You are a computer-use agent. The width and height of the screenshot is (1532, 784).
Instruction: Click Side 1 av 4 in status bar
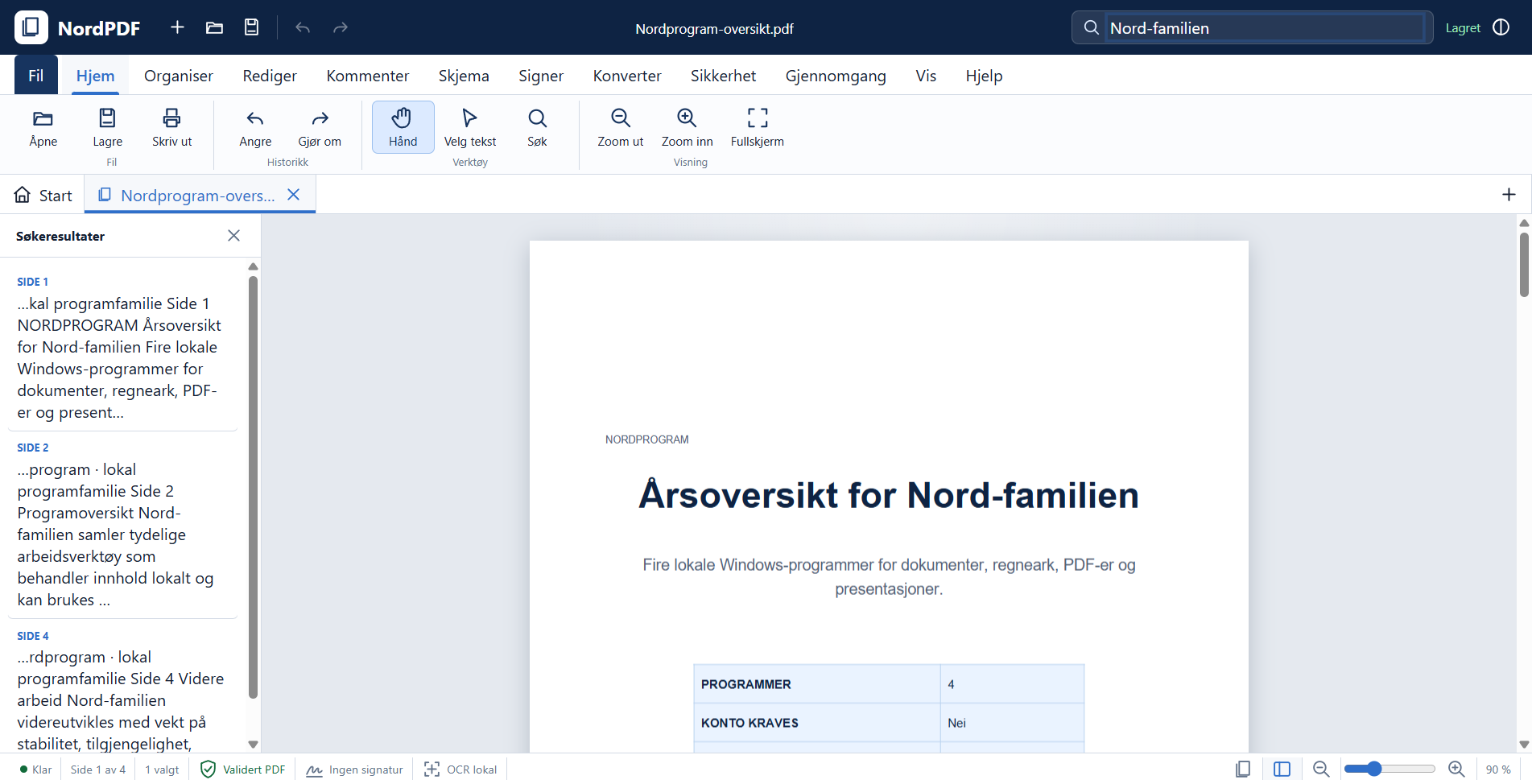[x=98, y=770]
